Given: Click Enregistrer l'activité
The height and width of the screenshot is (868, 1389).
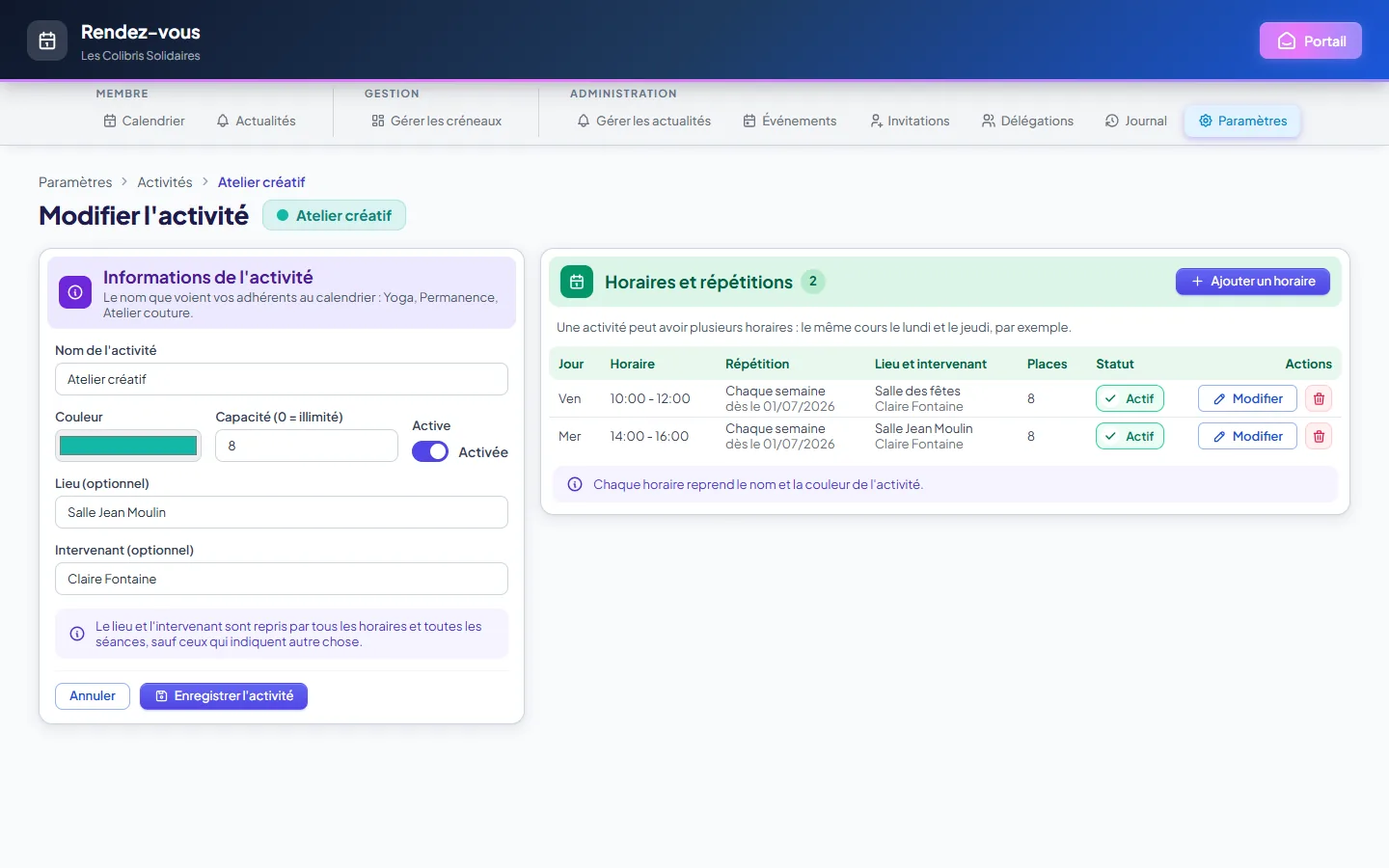Looking at the screenshot, I should tap(224, 696).
